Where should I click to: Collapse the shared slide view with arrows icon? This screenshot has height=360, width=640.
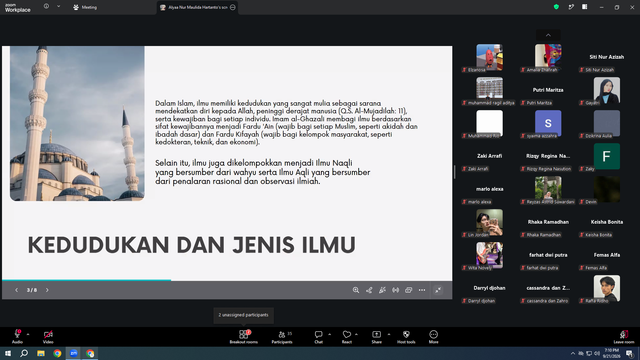[x=438, y=290]
